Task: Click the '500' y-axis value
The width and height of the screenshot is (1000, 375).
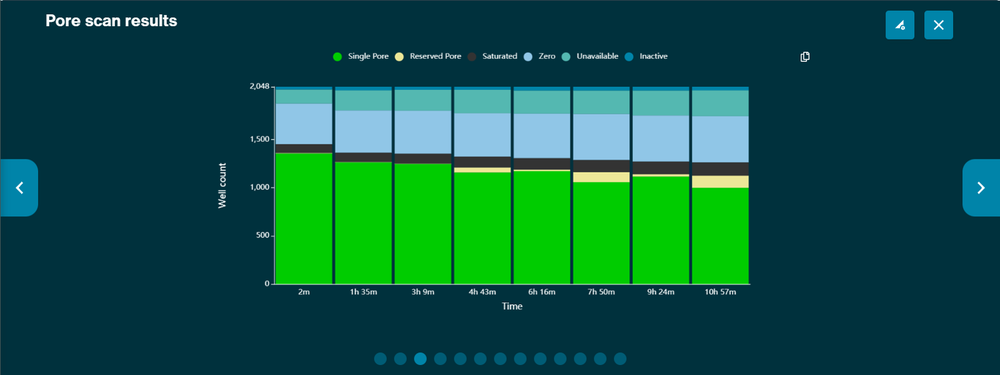Action: point(263,236)
